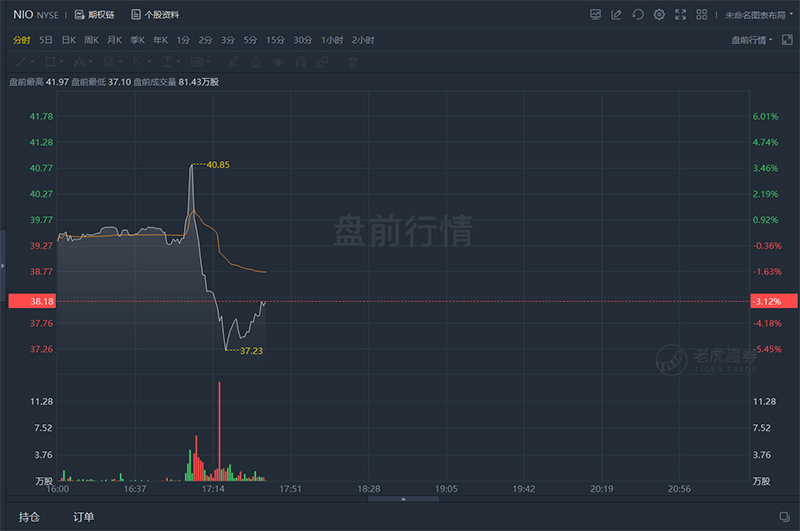The width and height of the screenshot is (800, 531).
Task: Click the options chain icon beside 期权链
Action: pyautogui.click(x=80, y=15)
